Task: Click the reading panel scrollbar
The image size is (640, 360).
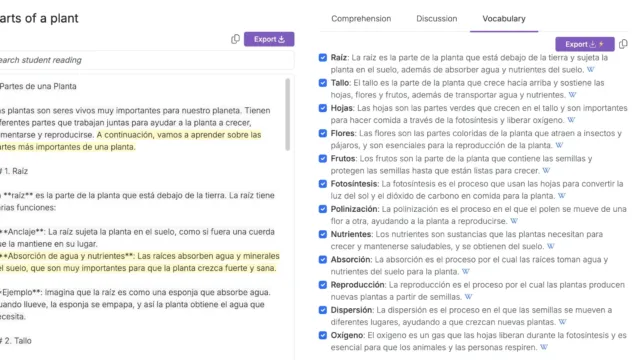Action: 288,114
